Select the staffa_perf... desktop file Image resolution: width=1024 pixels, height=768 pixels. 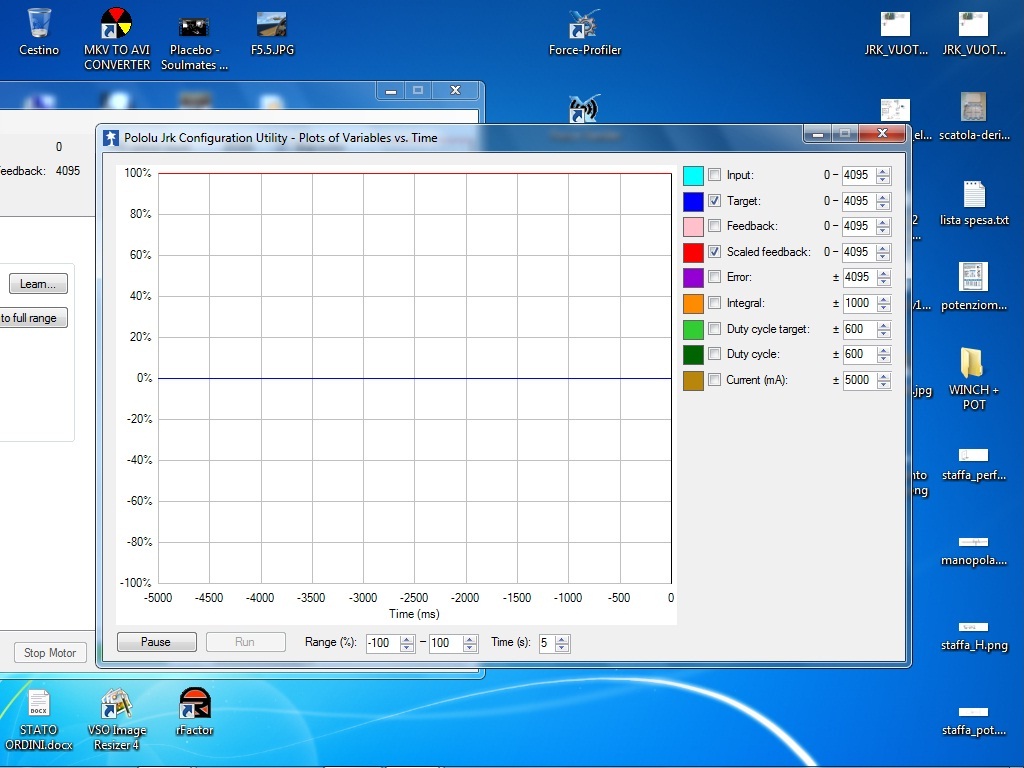coord(974,464)
